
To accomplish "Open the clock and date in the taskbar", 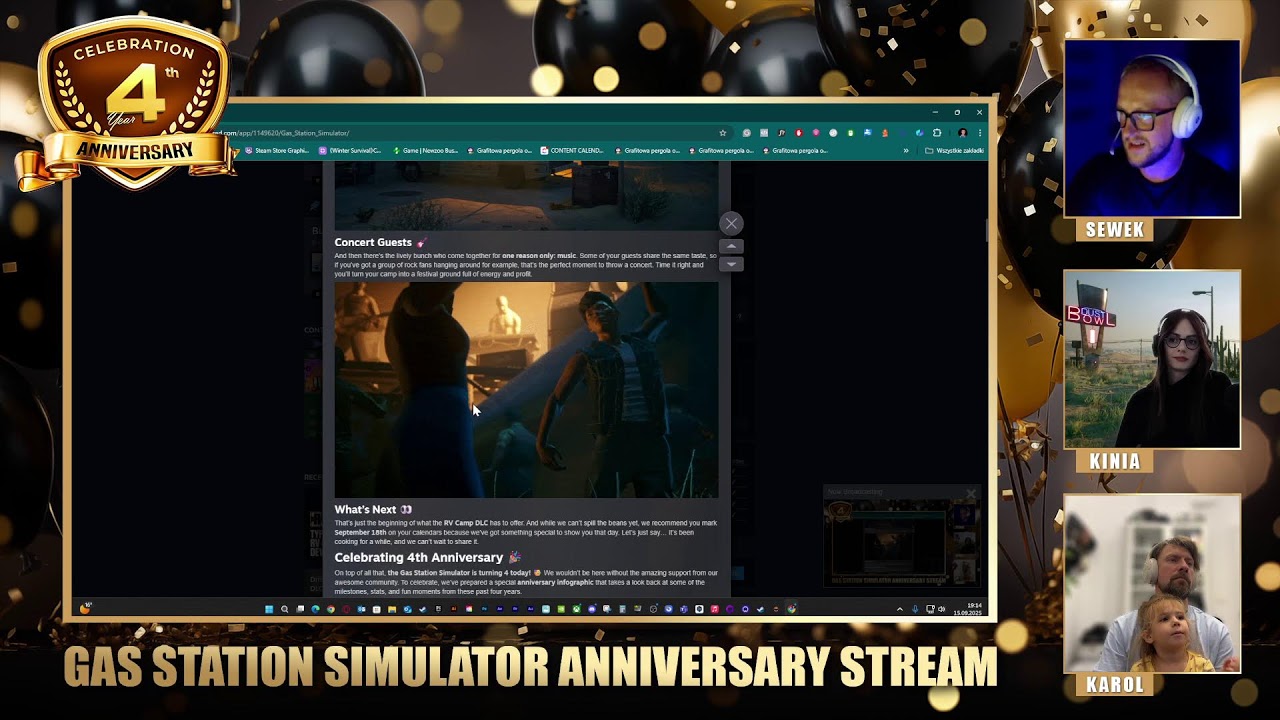I will (x=969, y=609).
